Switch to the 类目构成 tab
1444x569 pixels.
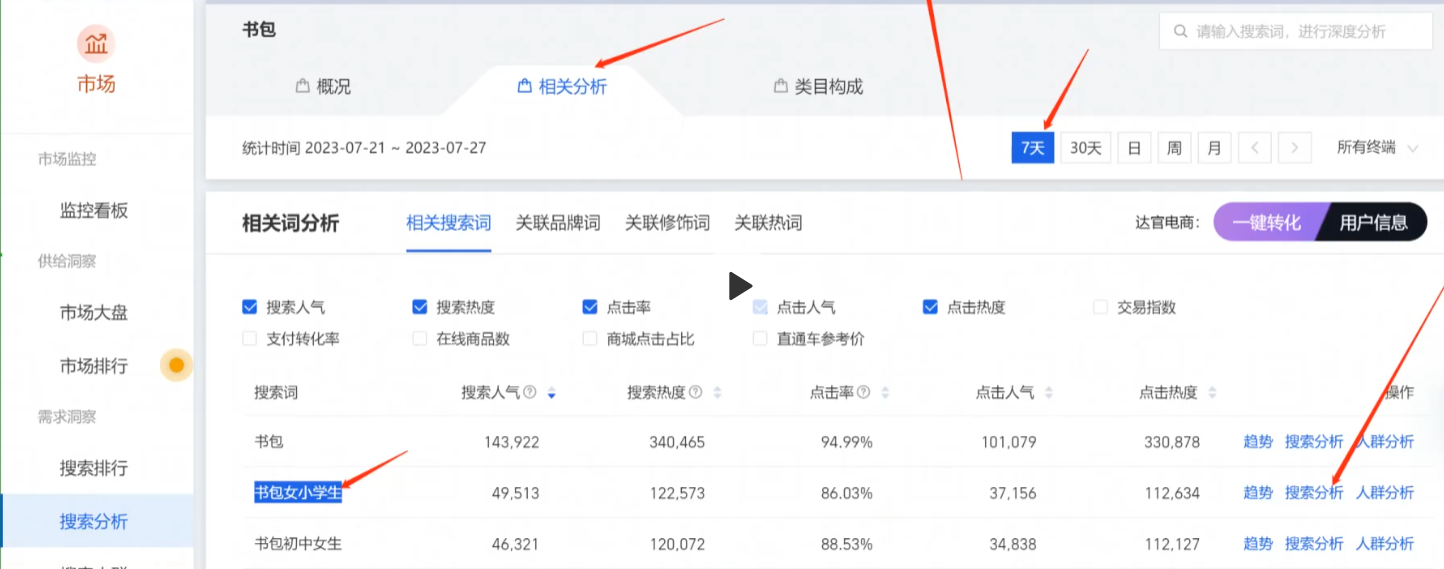pyautogui.click(x=818, y=87)
